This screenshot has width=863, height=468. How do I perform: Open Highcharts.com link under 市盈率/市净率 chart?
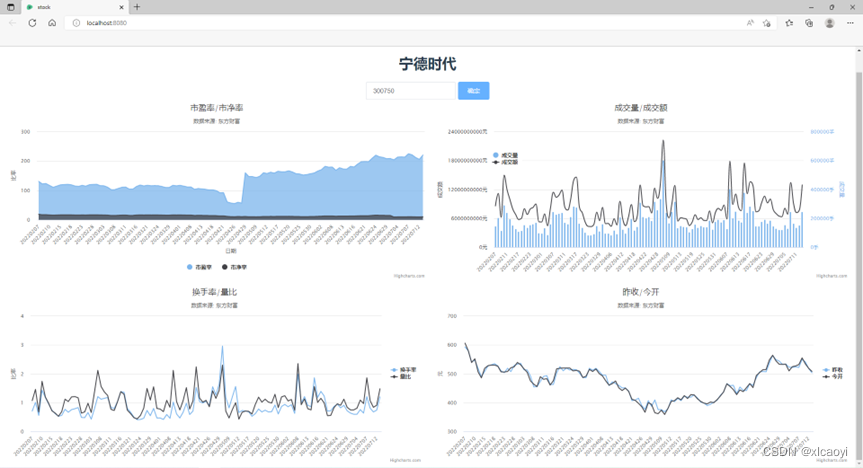click(409, 276)
